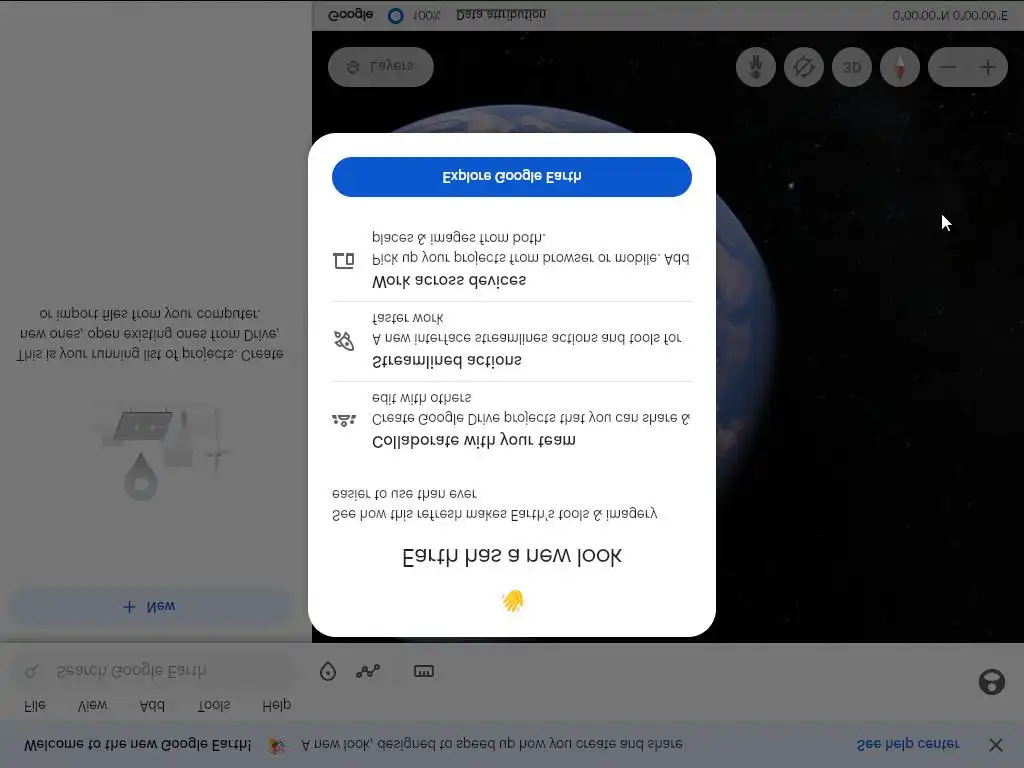
Task: Zoom out with the minus button
Action: (948, 67)
